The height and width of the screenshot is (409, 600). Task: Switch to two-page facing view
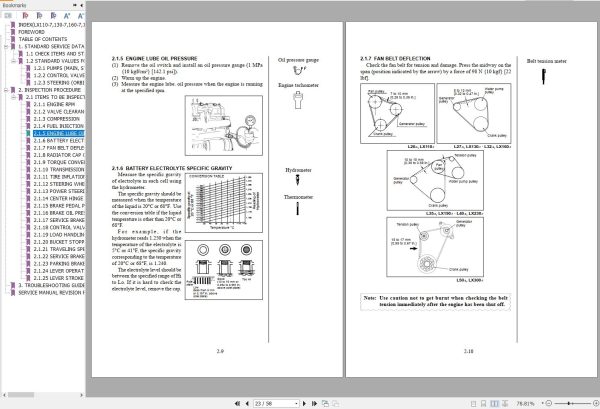[494, 403]
